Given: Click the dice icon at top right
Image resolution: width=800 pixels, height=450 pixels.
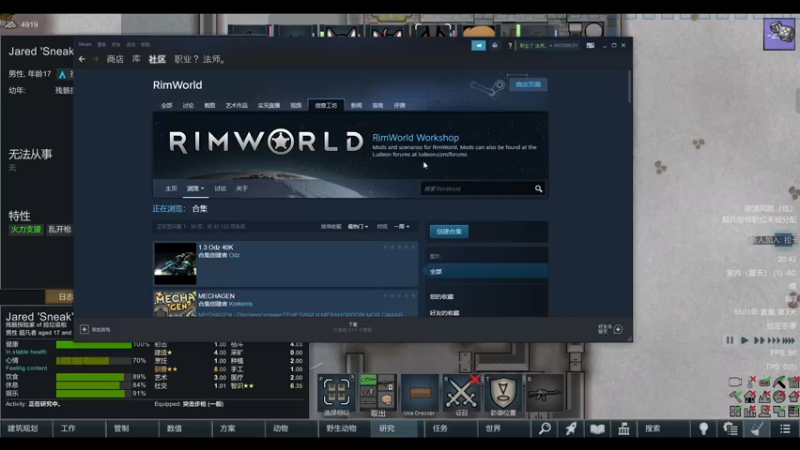Looking at the screenshot, I should pyautogui.click(x=779, y=34).
